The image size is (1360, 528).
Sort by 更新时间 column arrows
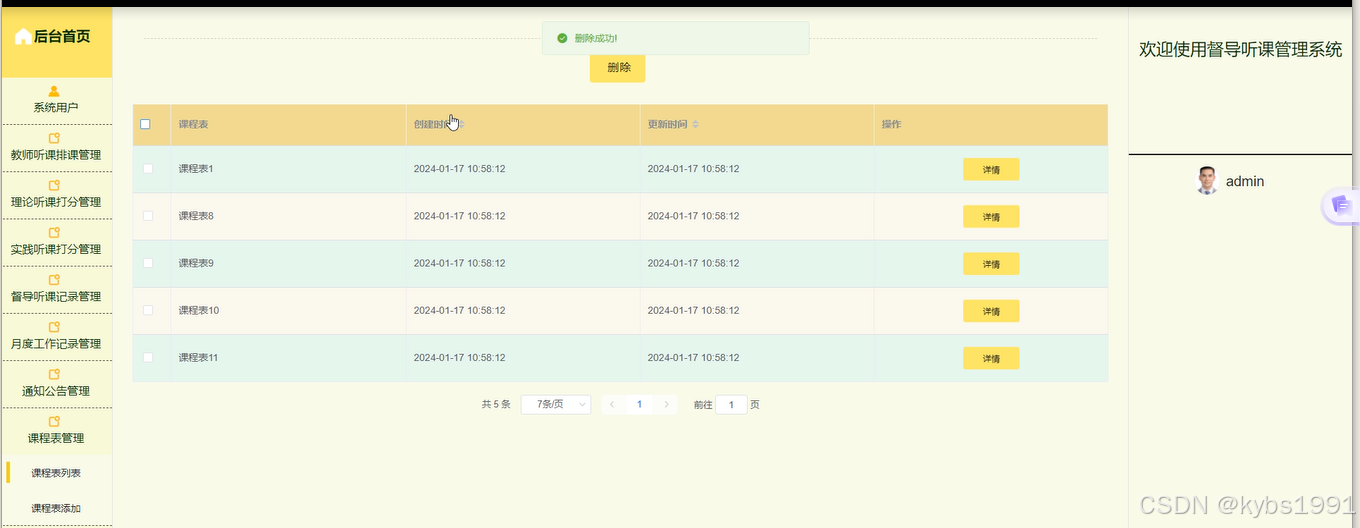(695, 124)
